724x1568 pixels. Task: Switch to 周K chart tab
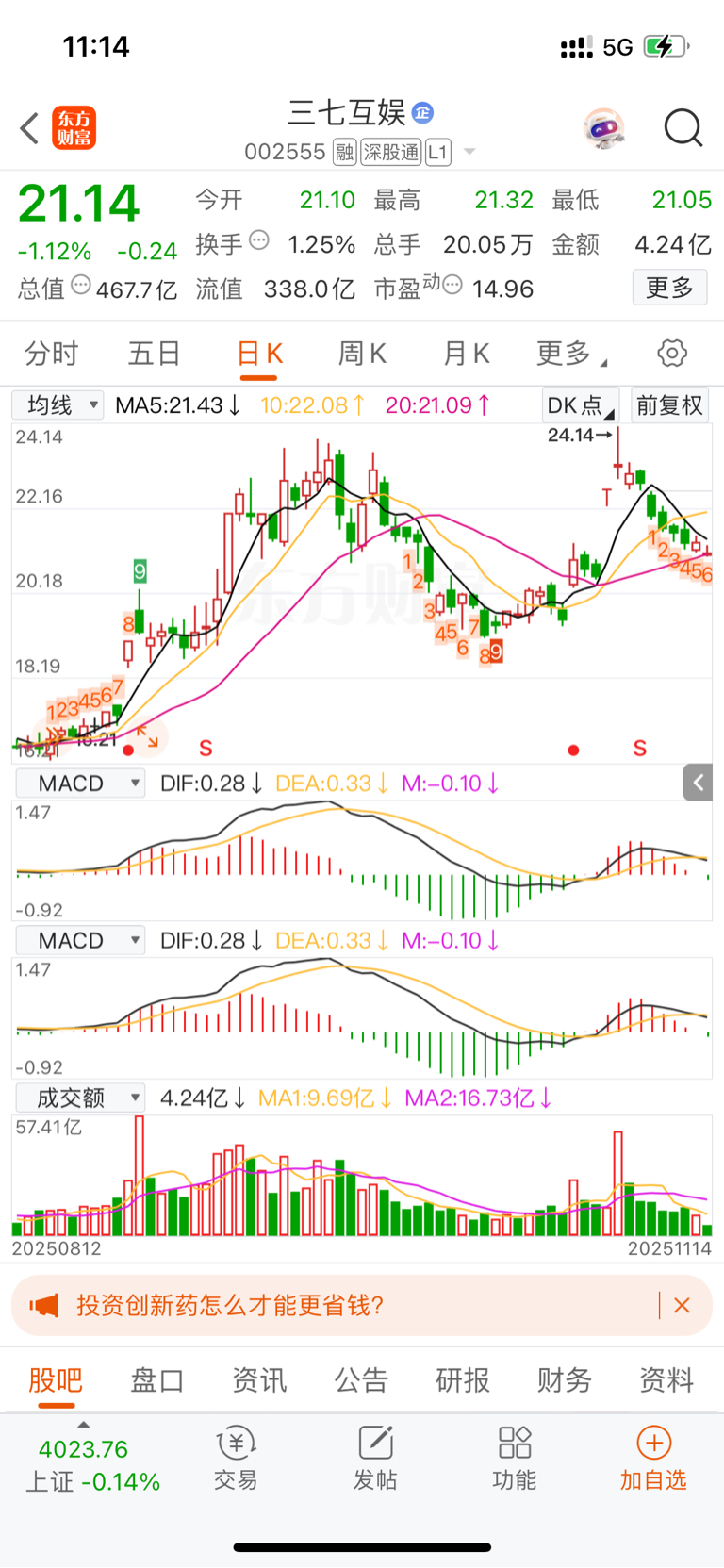(363, 354)
